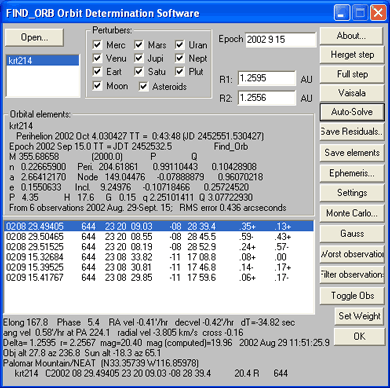Image resolution: width=390 pixels, height=388 pixels.
Task: Select observation row 0208 29.50465
Action: 159,237
